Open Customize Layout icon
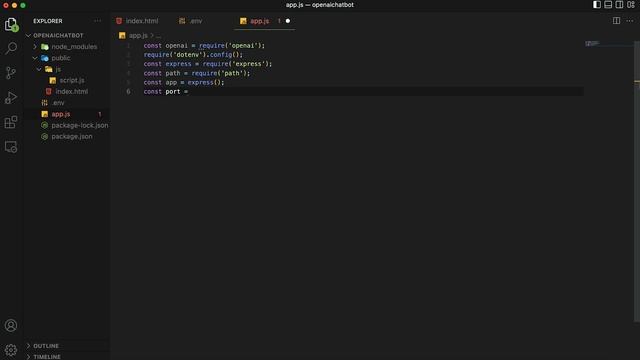This screenshot has width=640, height=360. click(x=631, y=4)
